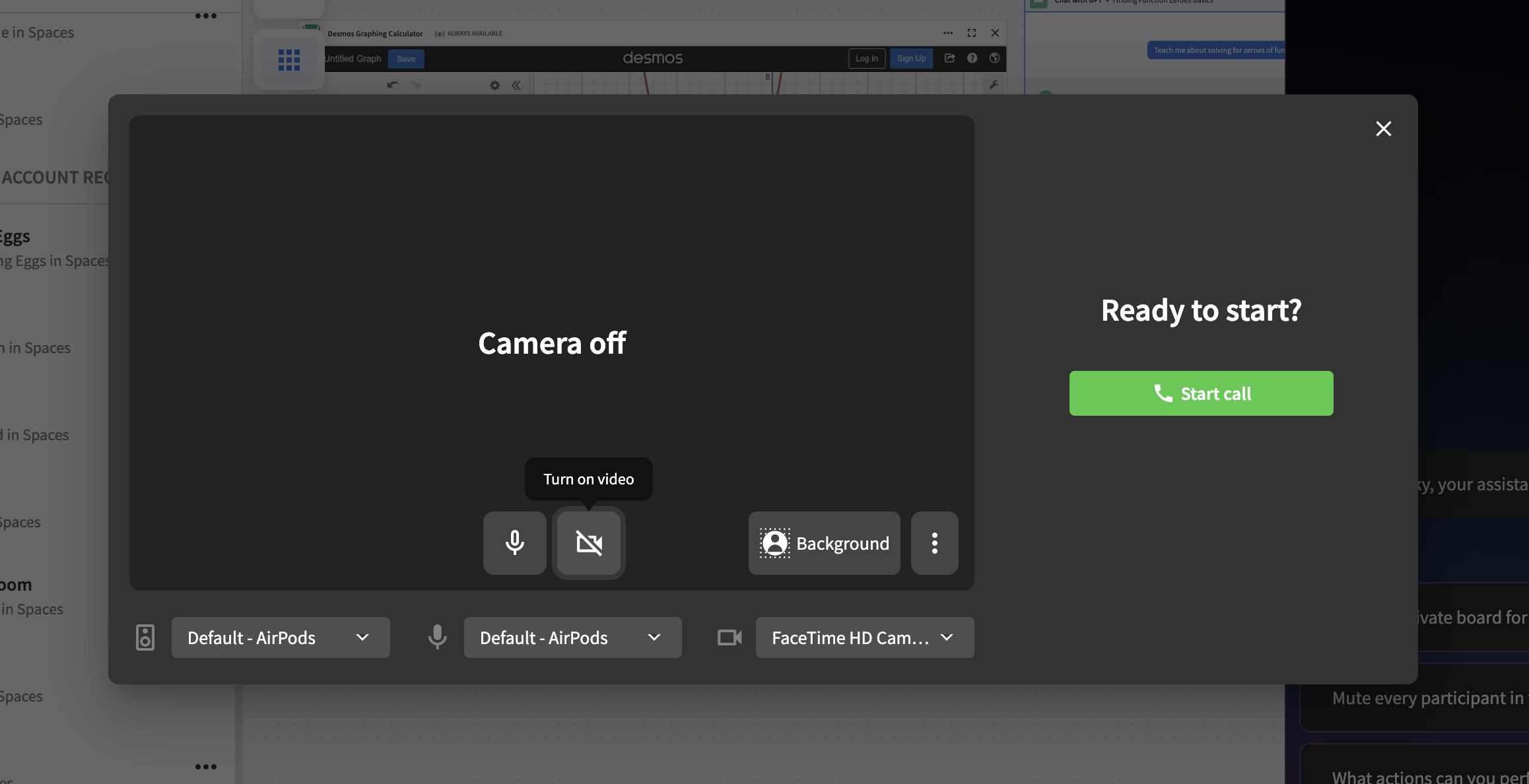1529x784 pixels.
Task: Close the call setup dialog
Action: coord(1383,129)
